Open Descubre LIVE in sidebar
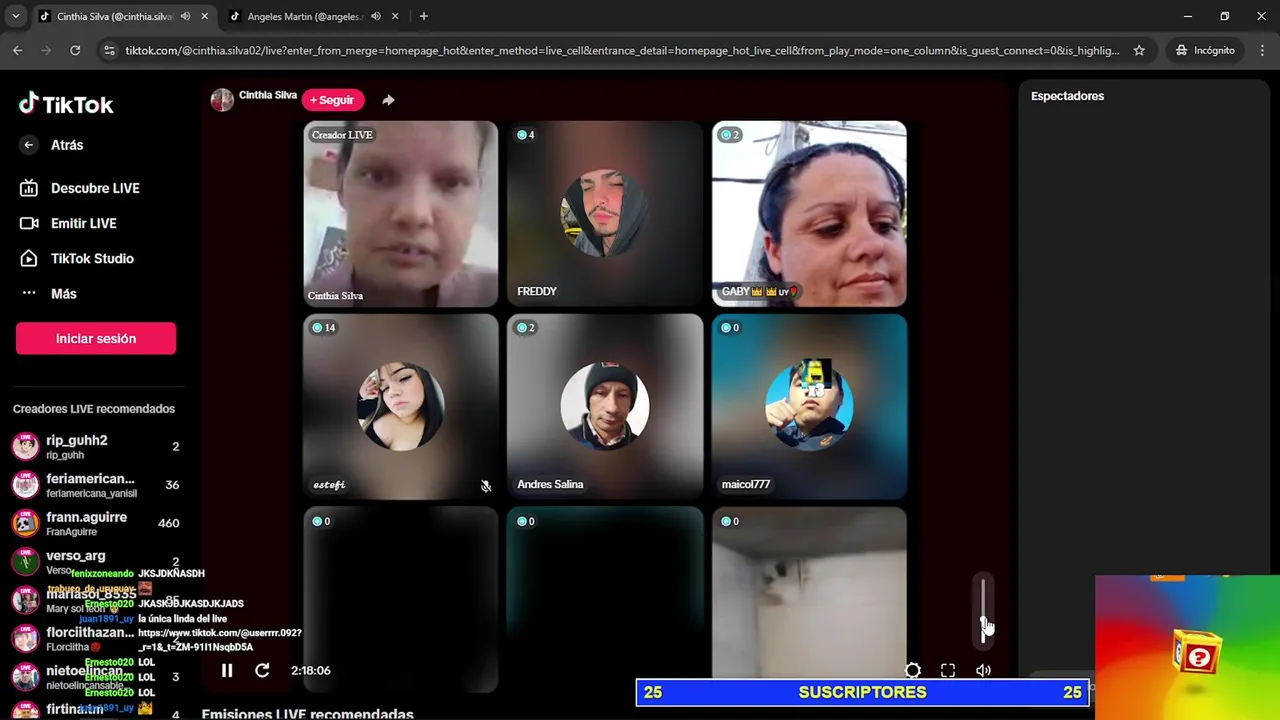Screen dimensions: 1280x720 coord(94,188)
